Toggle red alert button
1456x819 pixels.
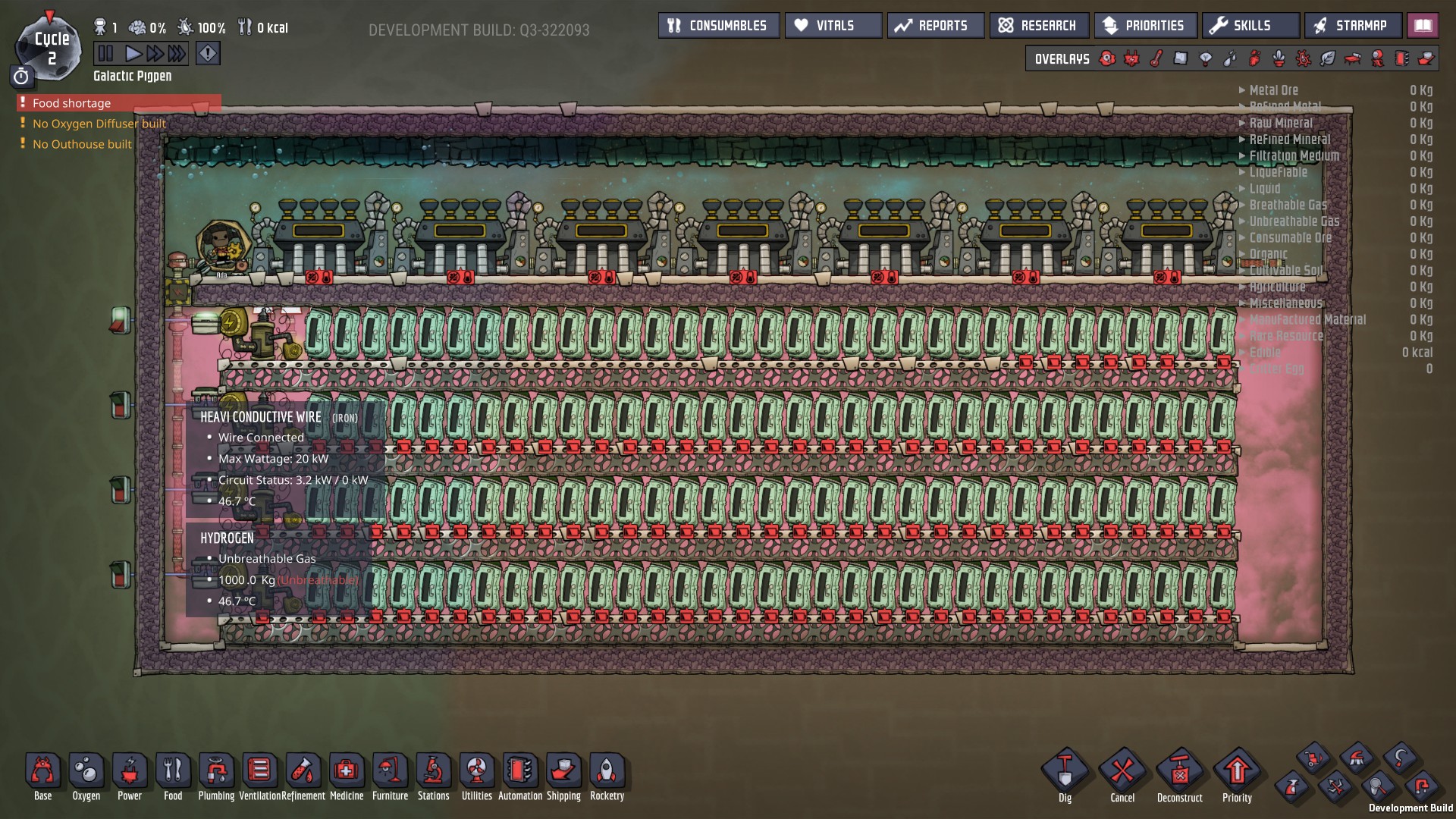(x=208, y=53)
